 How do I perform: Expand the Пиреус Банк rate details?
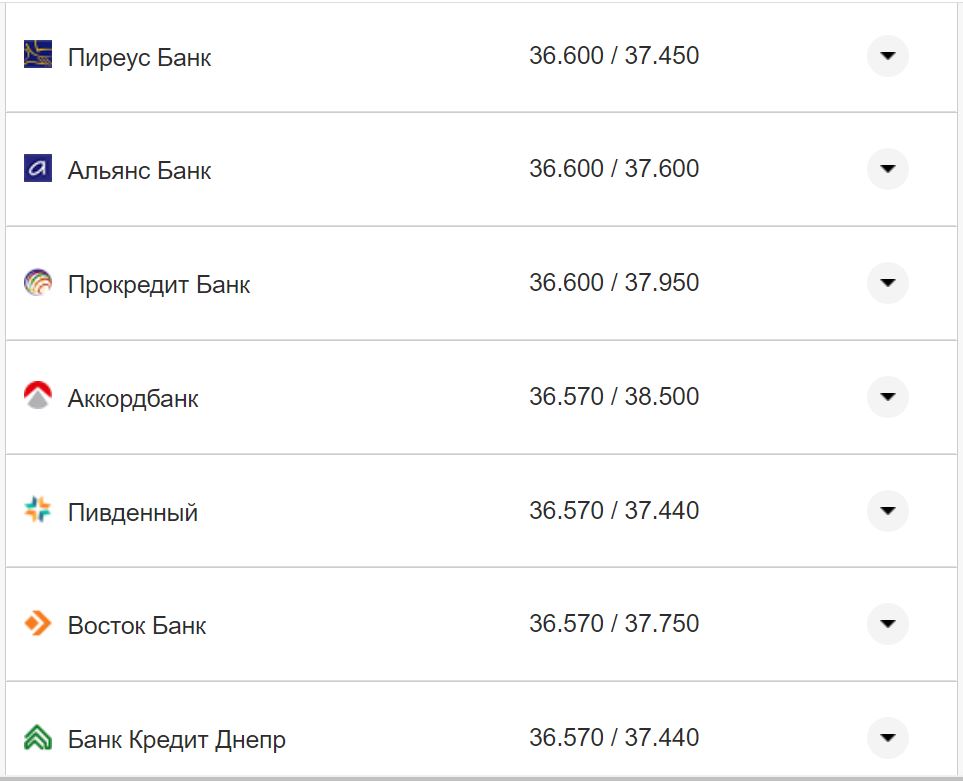click(x=887, y=57)
